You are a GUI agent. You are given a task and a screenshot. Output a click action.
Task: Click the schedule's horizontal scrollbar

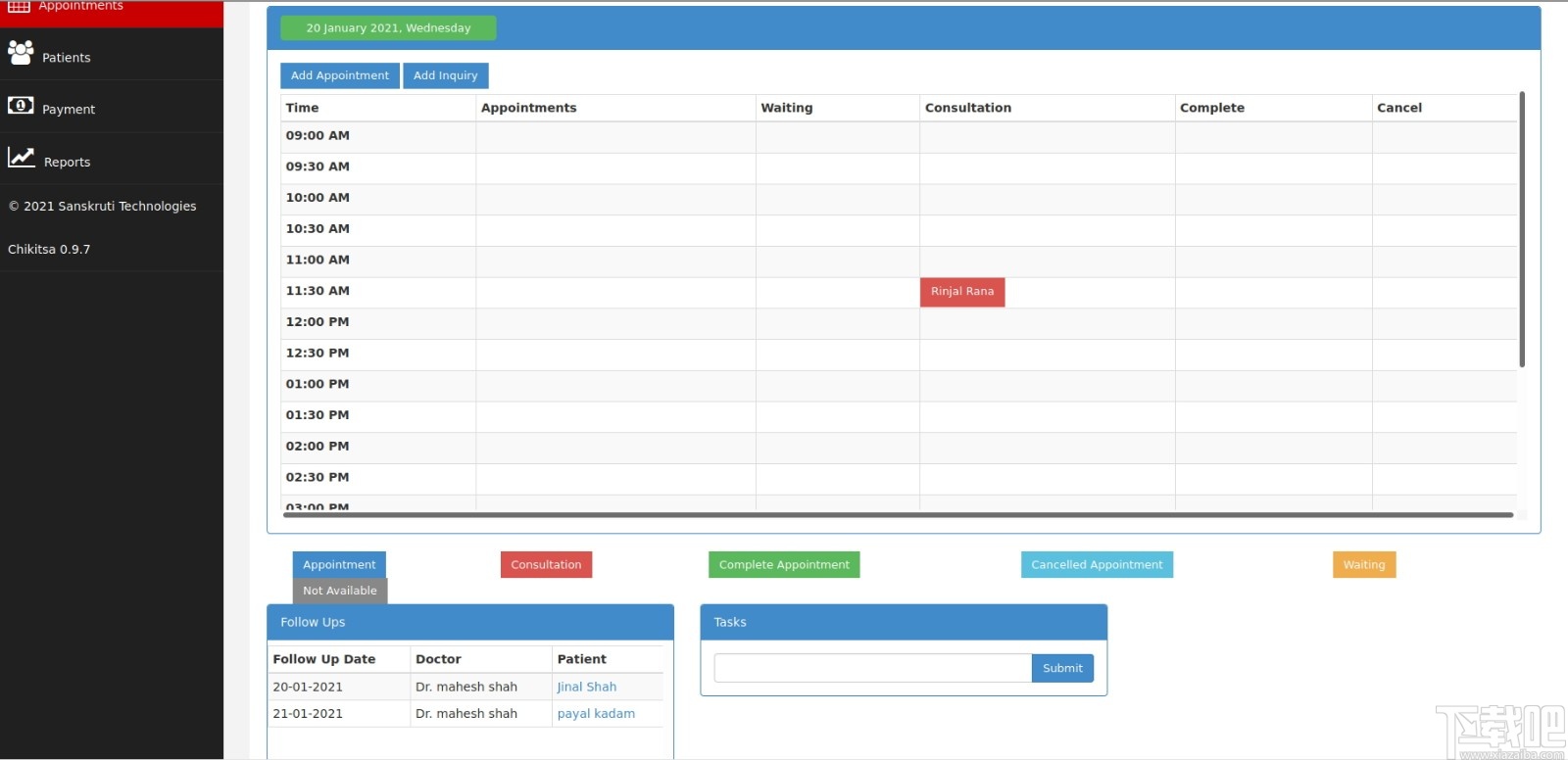(x=899, y=514)
